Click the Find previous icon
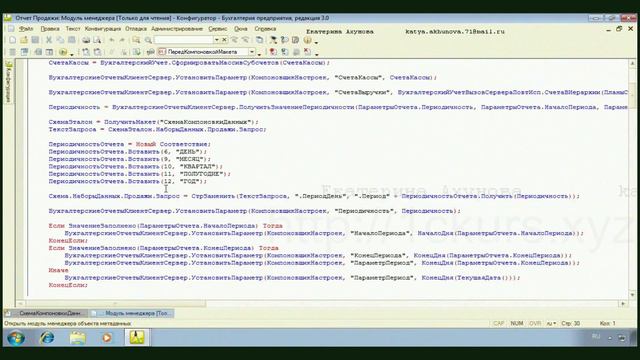This screenshot has height=360, width=640. pos(245,40)
